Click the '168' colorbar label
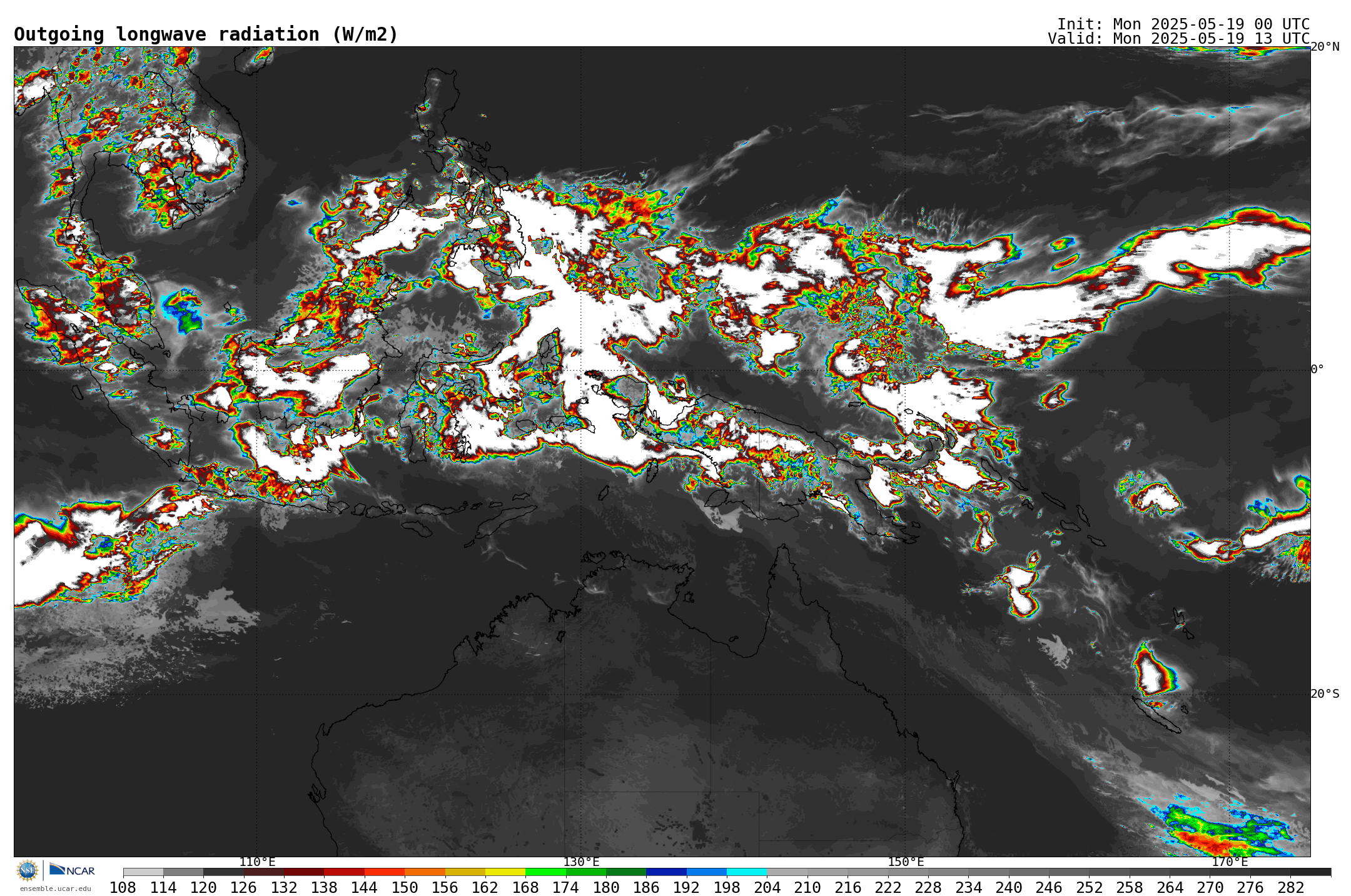This screenshot has width=1351, height=896. (x=525, y=887)
